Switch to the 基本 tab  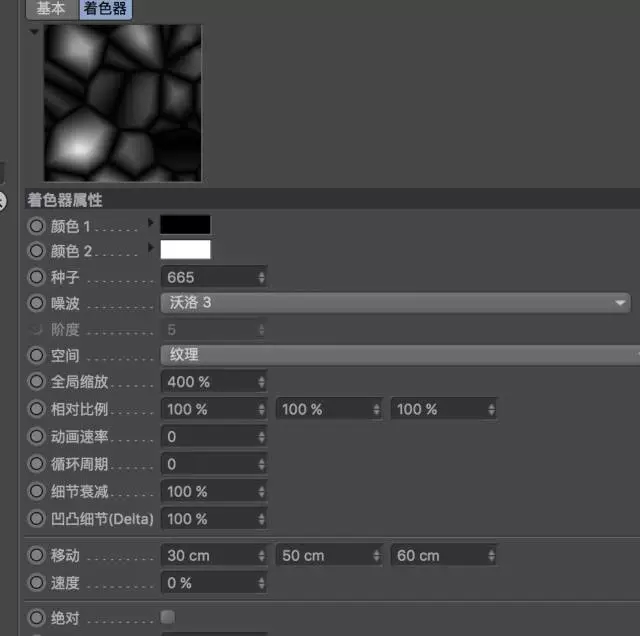click(52, 9)
